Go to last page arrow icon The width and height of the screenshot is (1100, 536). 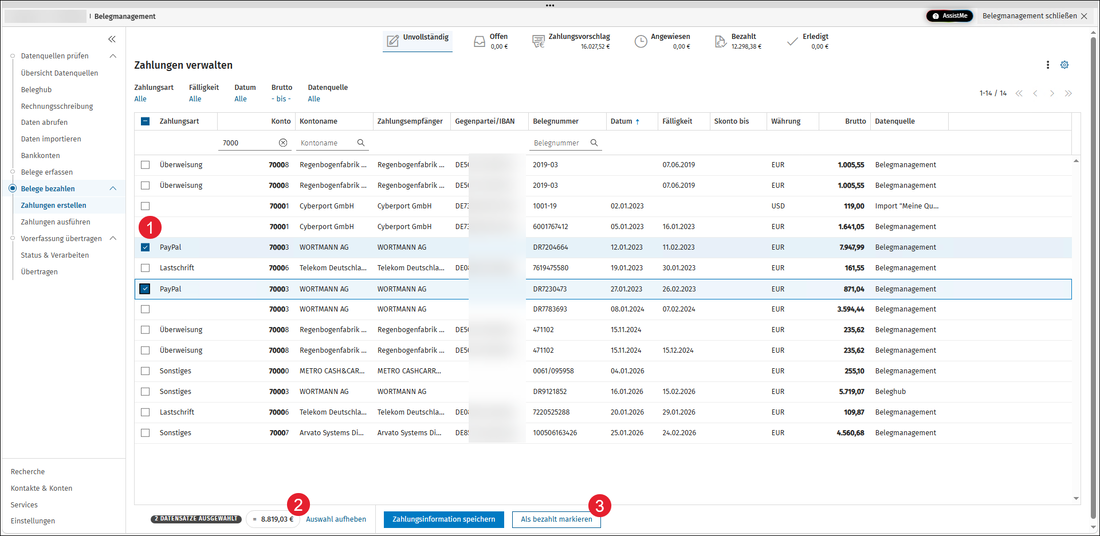tap(1068, 93)
